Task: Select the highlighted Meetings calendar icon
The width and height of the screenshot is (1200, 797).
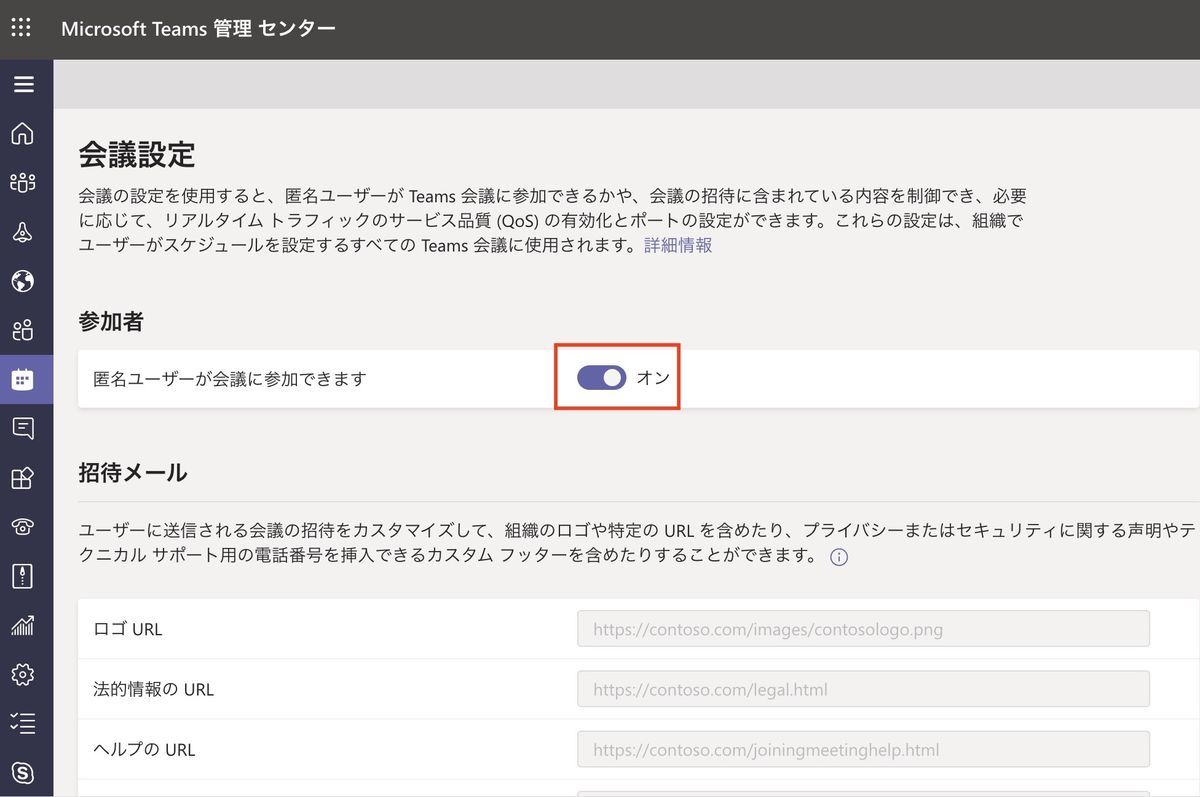Action: pyautogui.click(x=23, y=379)
